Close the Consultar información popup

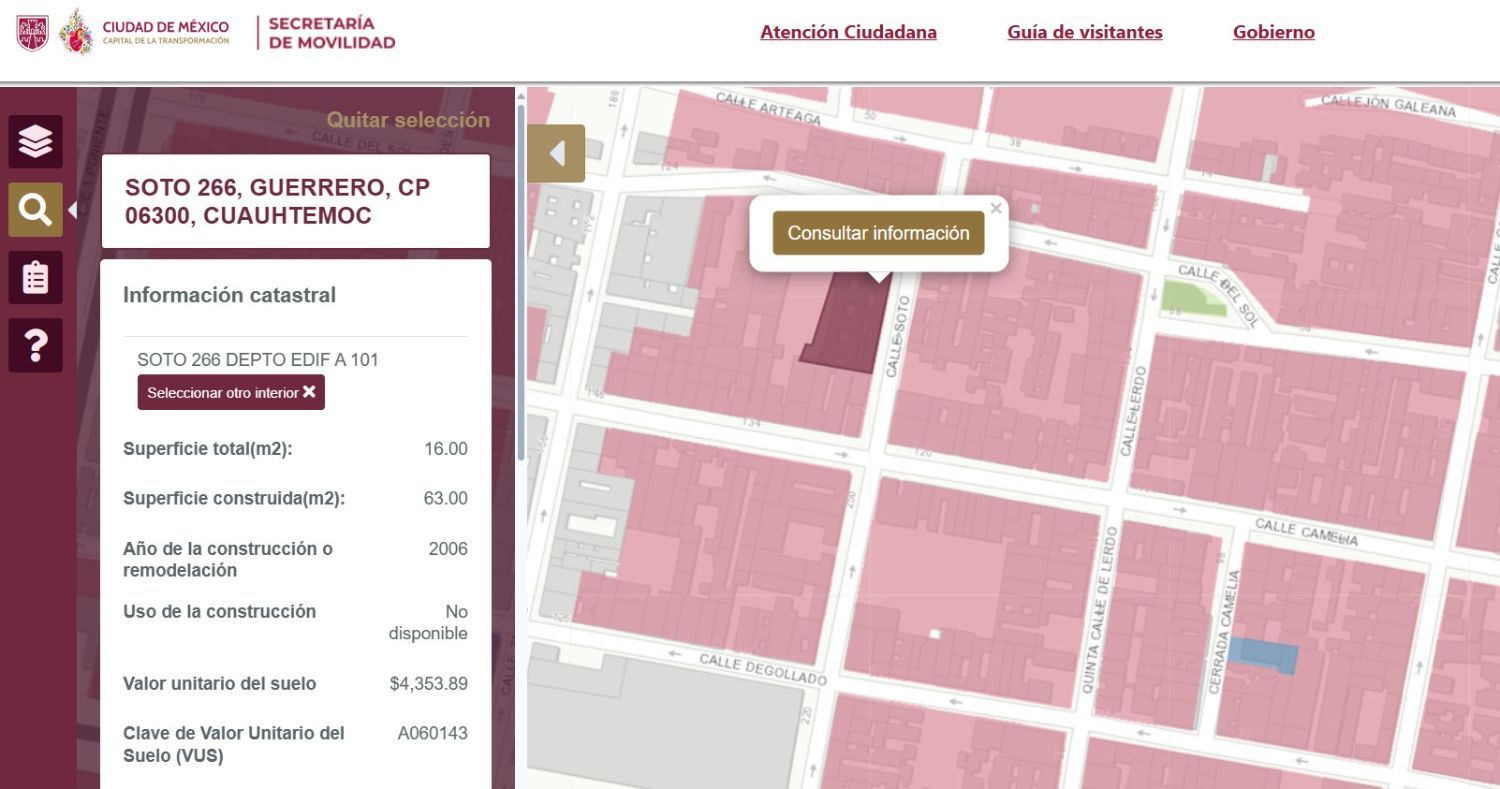[996, 208]
